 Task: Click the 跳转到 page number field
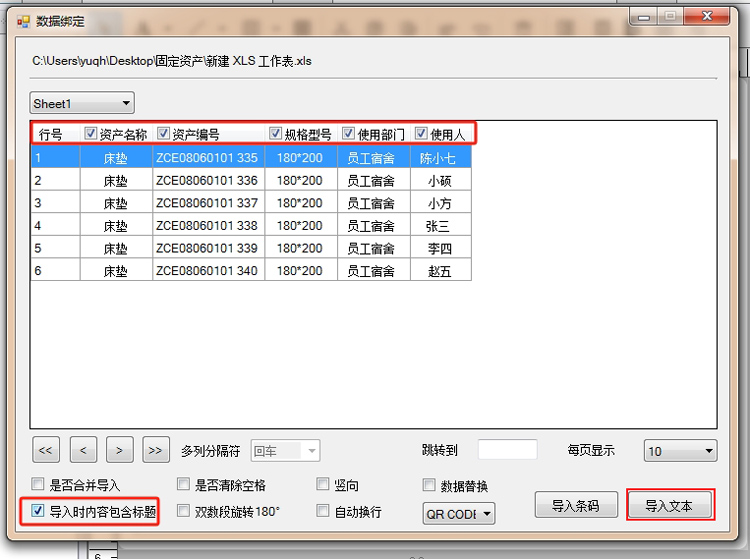pos(507,451)
